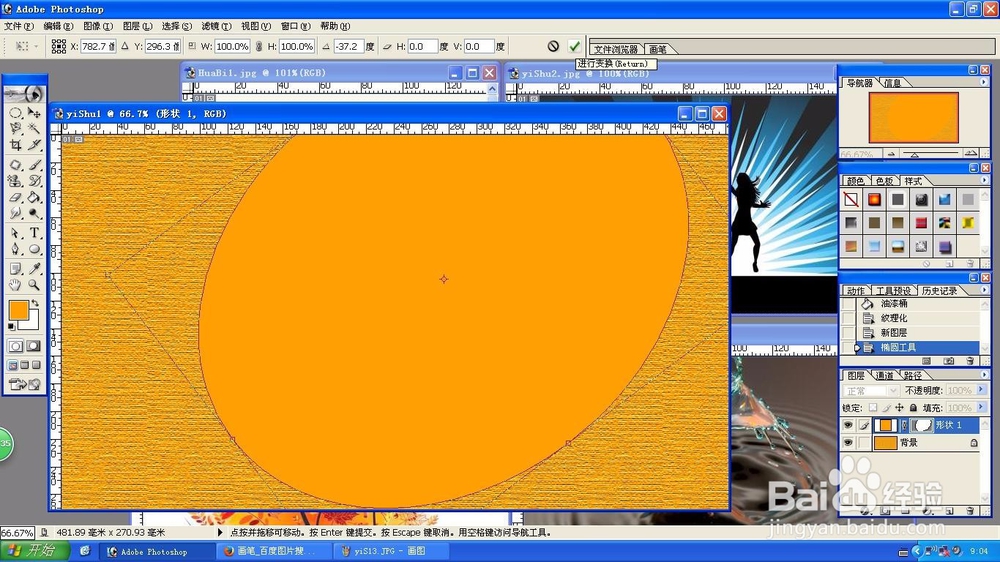Commit the transform with the checkmark
Image resolution: width=1000 pixels, height=562 pixels.
(574, 46)
